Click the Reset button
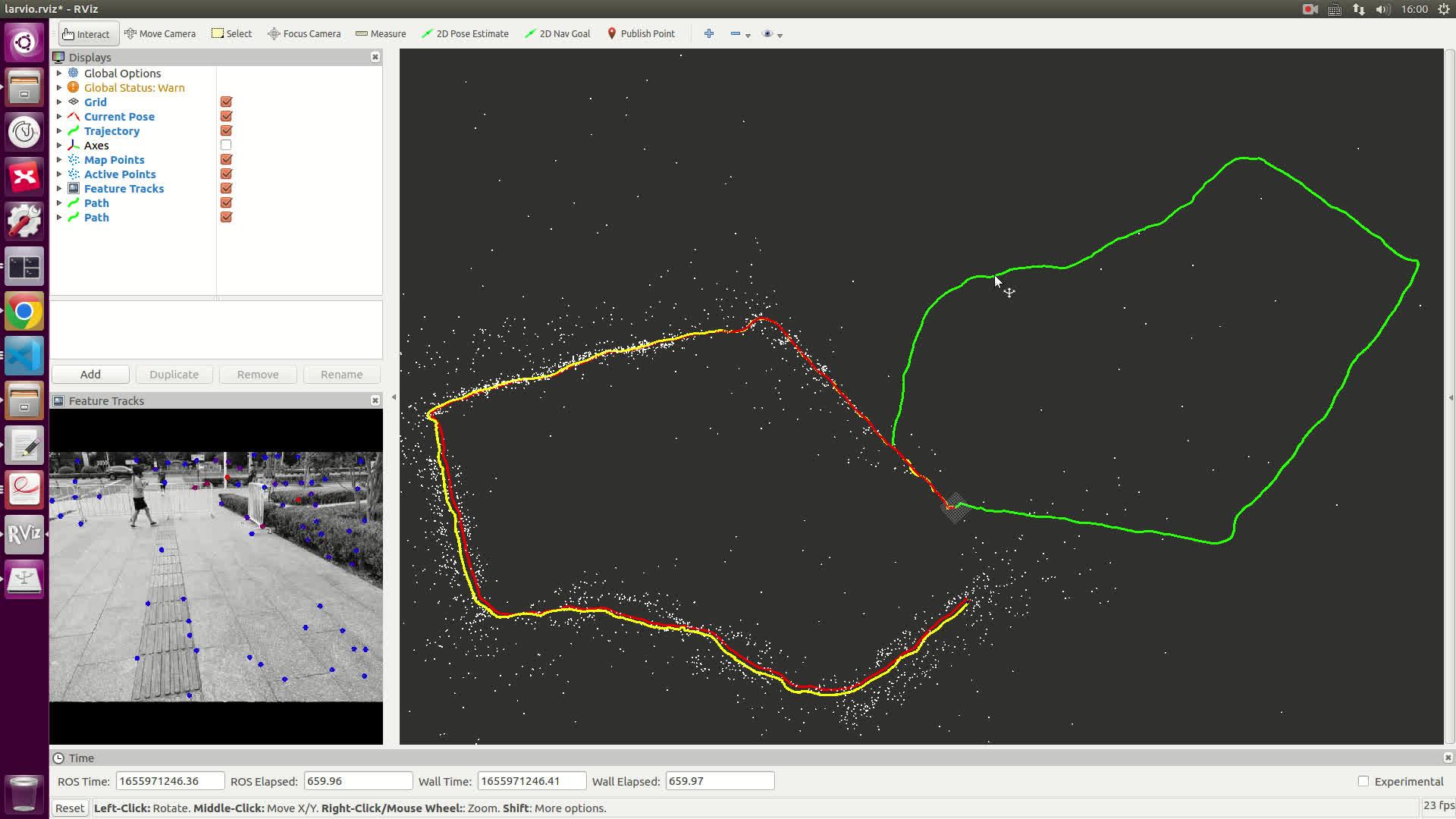 pyautogui.click(x=70, y=808)
